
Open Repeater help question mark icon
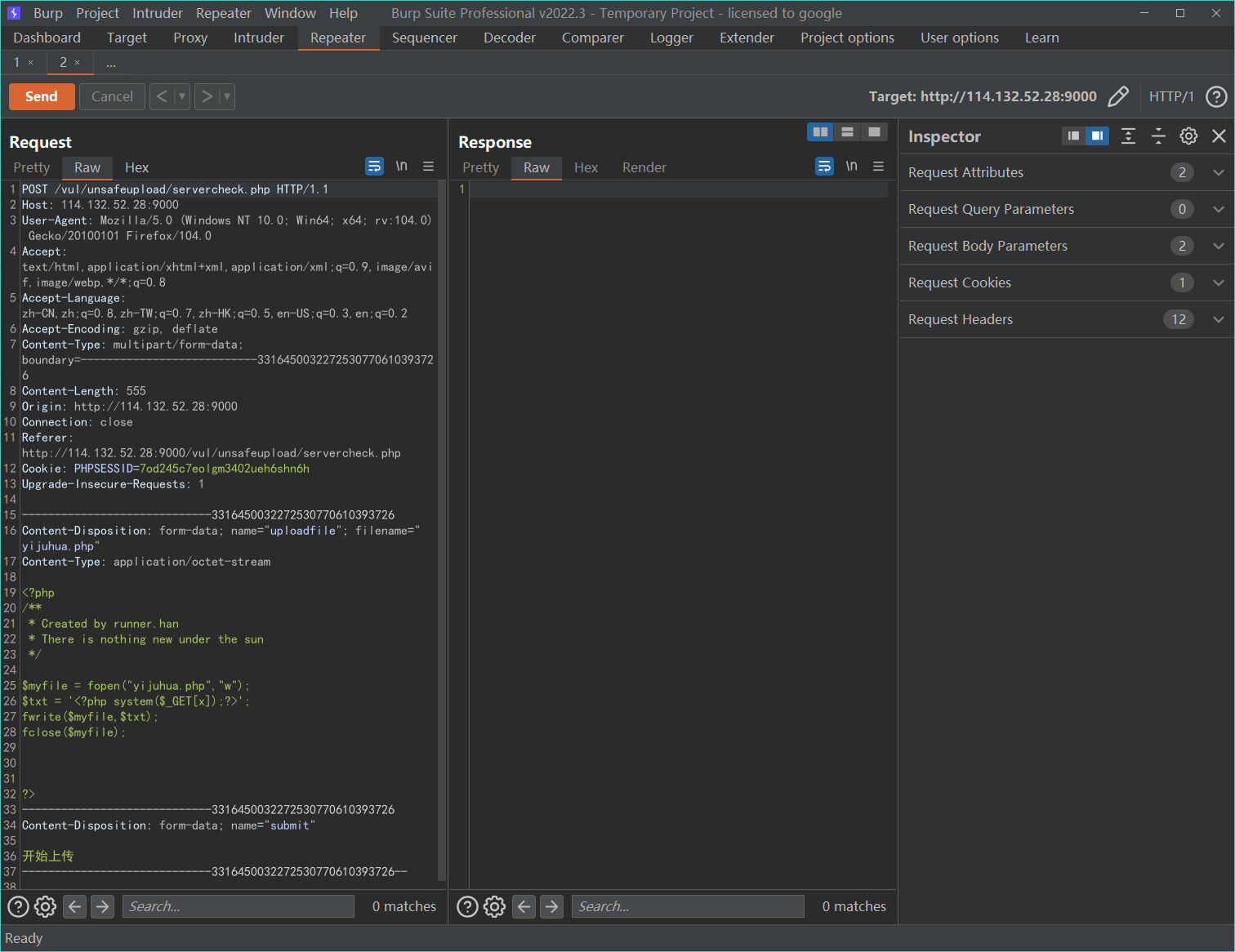1216,96
